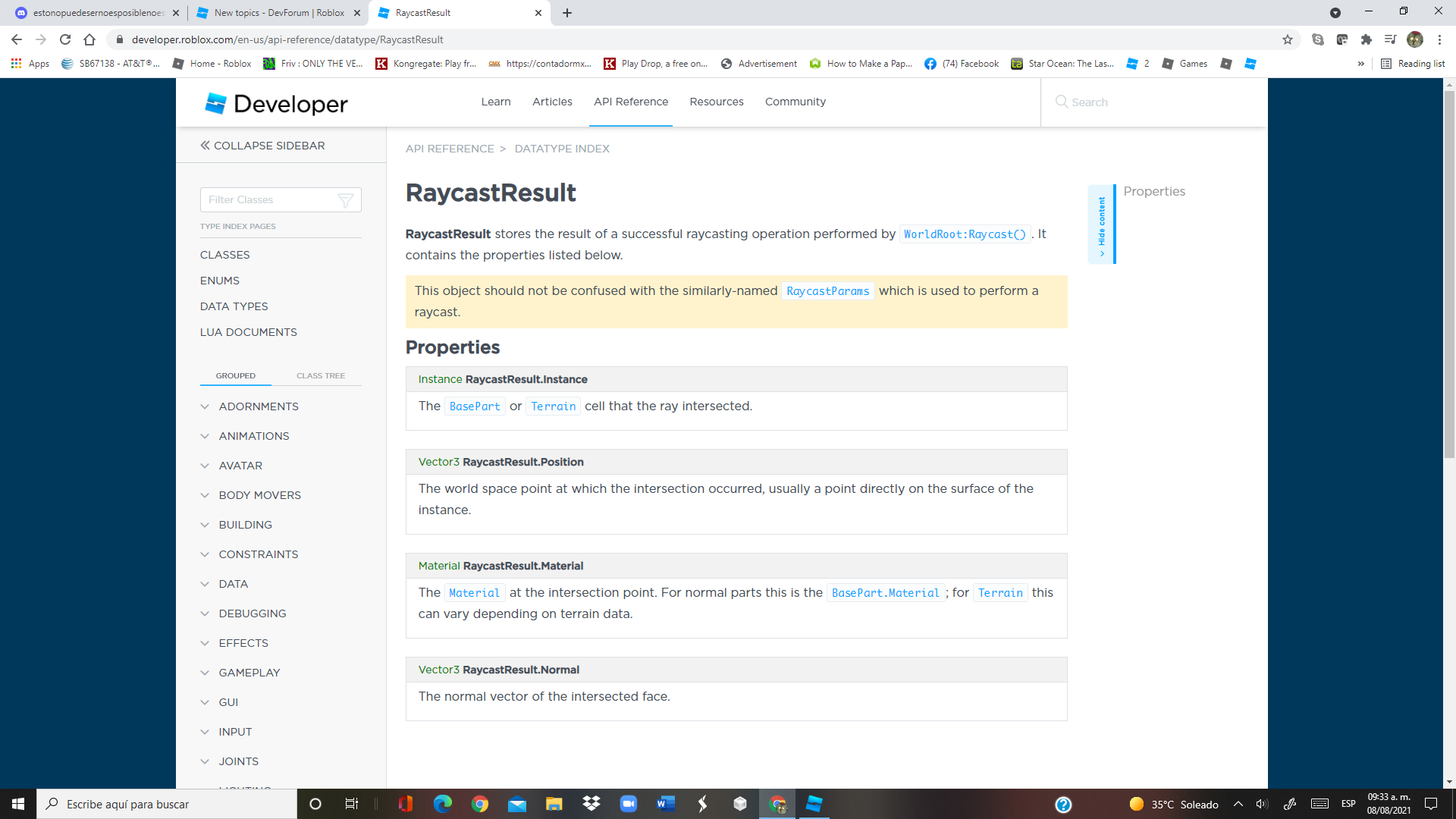Click the search magnifier icon

pyautogui.click(x=1062, y=102)
